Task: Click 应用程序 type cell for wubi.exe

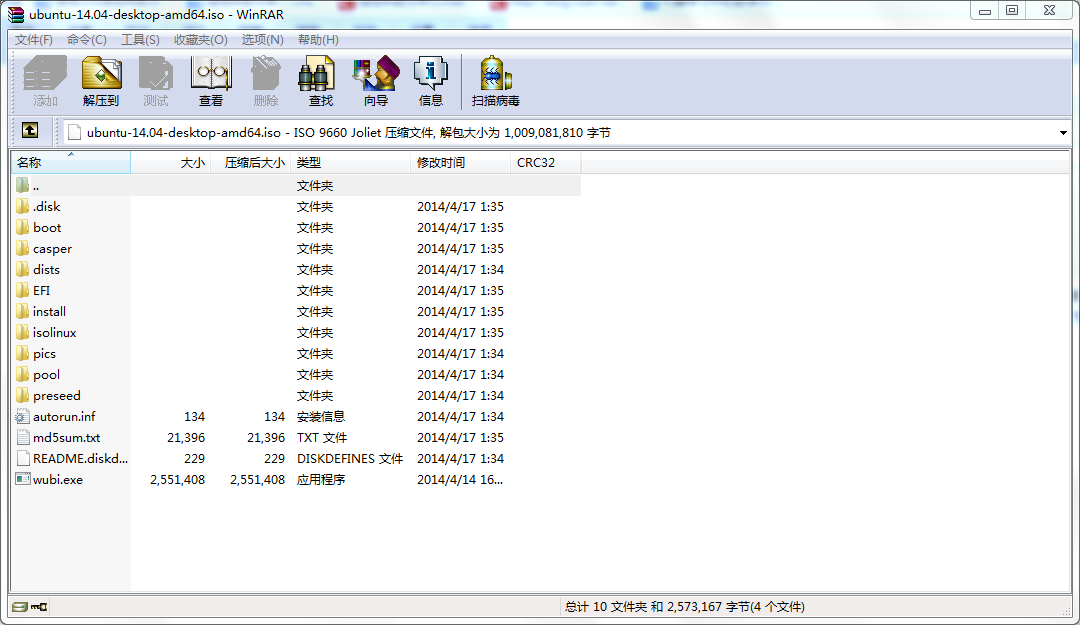Action: 321,480
